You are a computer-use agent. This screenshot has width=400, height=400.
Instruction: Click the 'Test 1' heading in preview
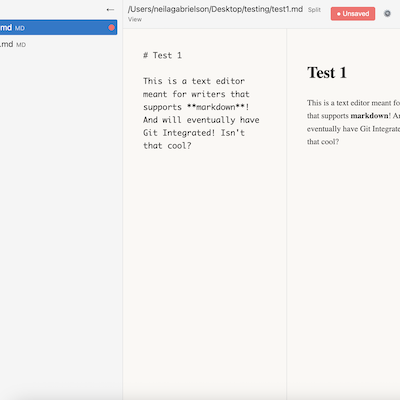click(327, 73)
